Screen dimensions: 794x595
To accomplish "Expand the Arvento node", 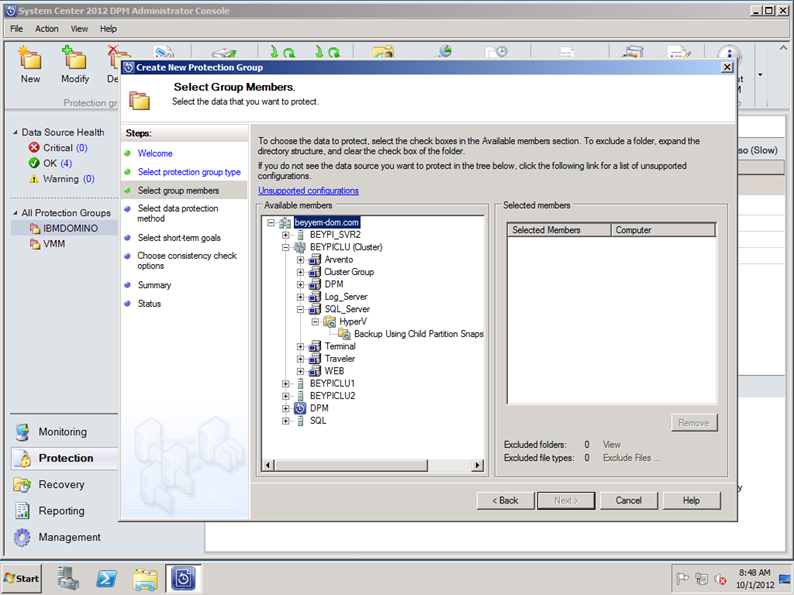I will [x=301, y=260].
